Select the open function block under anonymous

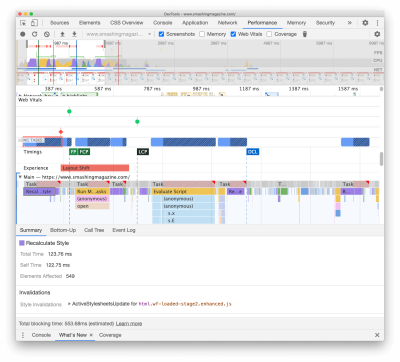point(92,206)
